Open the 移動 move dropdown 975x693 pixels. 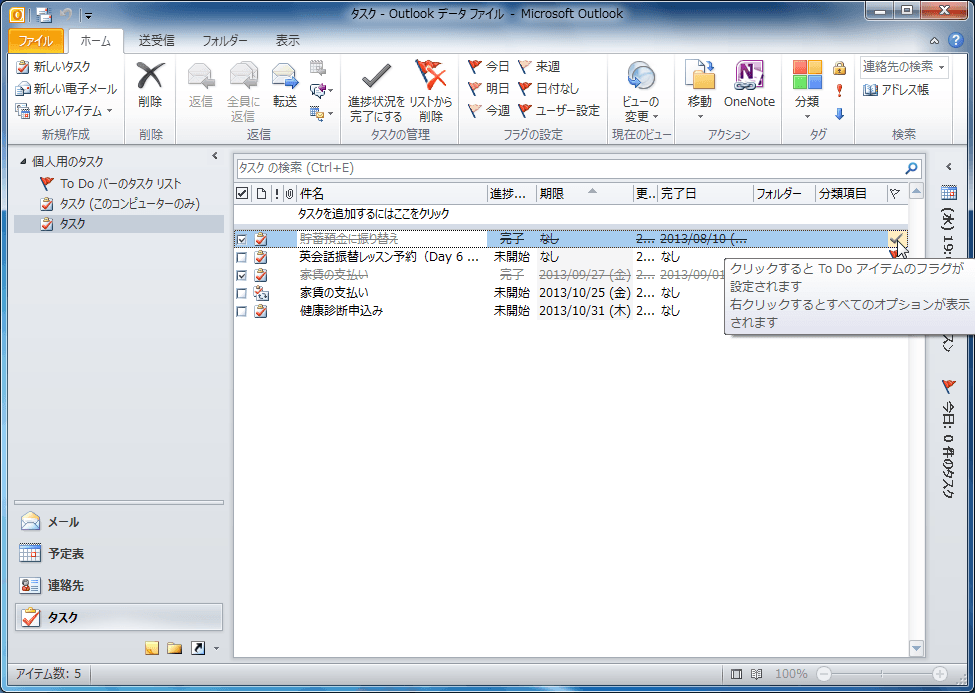pyautogui.click(x=700, y=90)
